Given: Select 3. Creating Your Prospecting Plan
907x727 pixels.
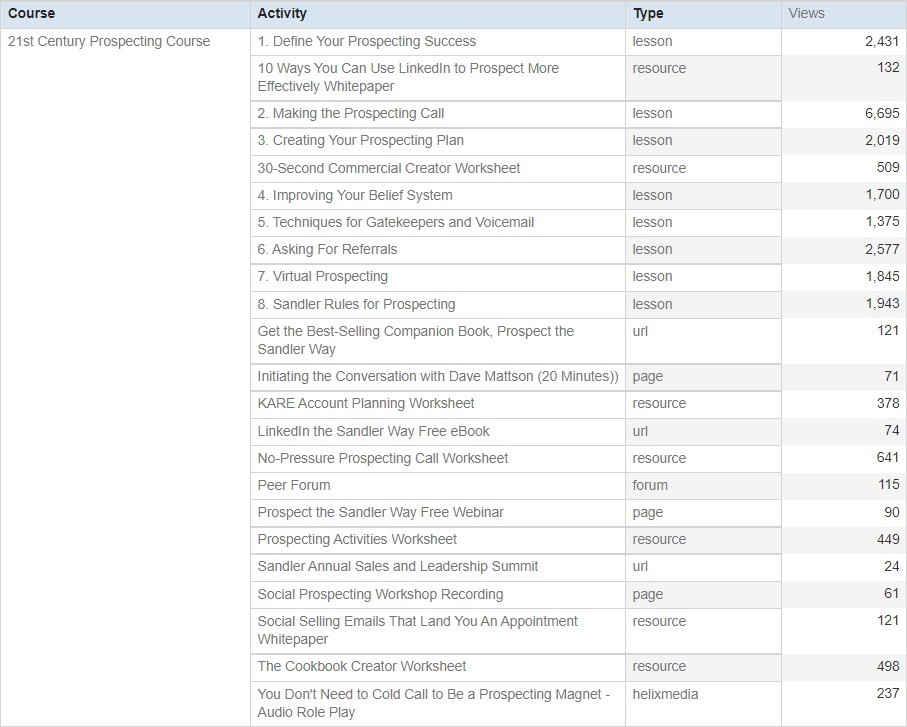Looking at the screenshot, I should pyautogui.click(x=360, y=141).
